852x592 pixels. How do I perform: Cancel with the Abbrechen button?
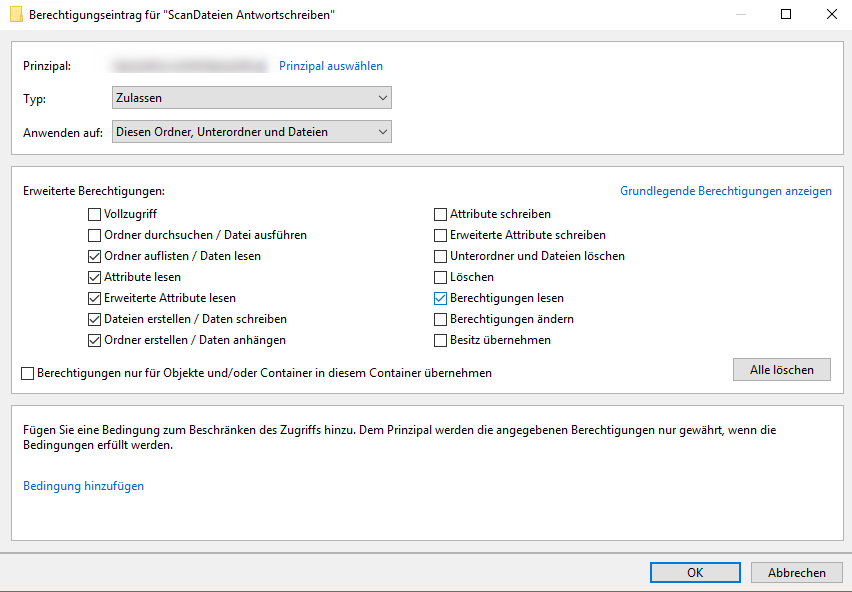pyautogui.click(x=797, y=572)
